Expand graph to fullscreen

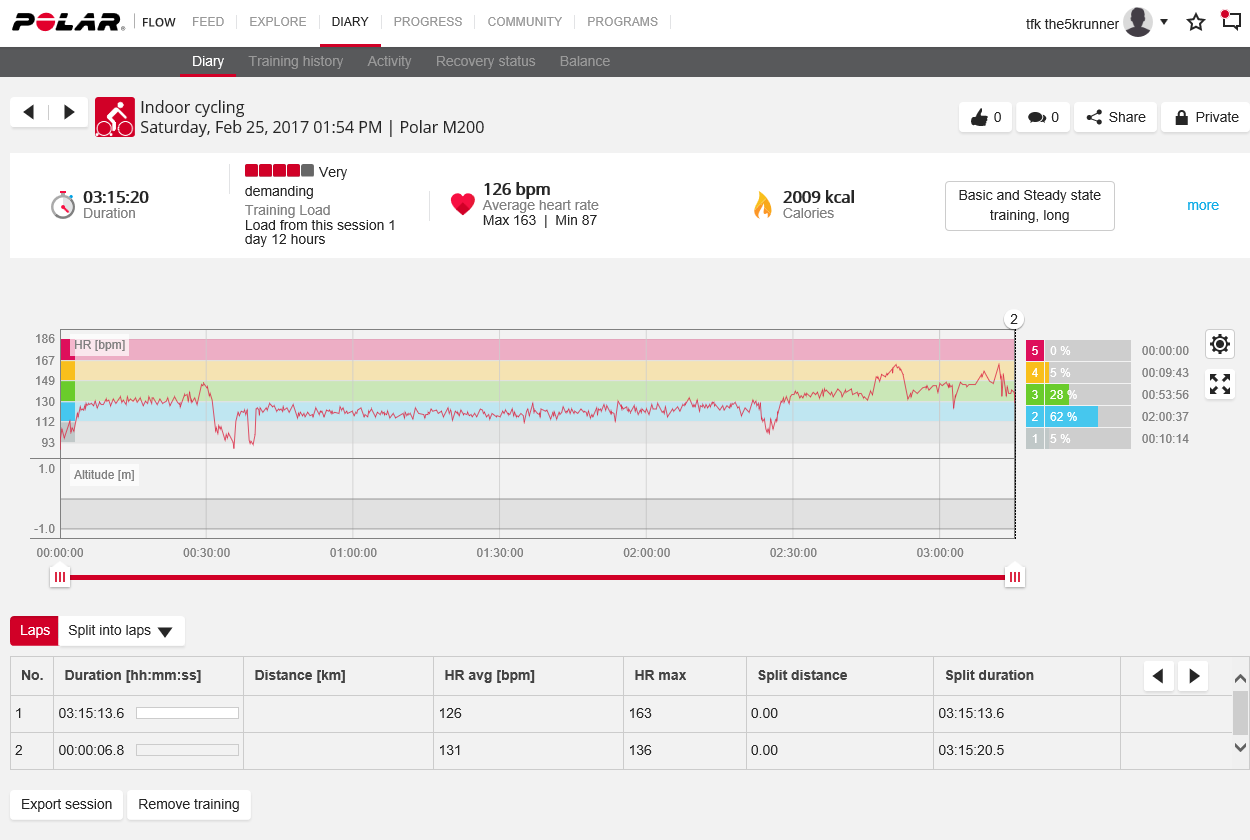(x=1220, y=384)
